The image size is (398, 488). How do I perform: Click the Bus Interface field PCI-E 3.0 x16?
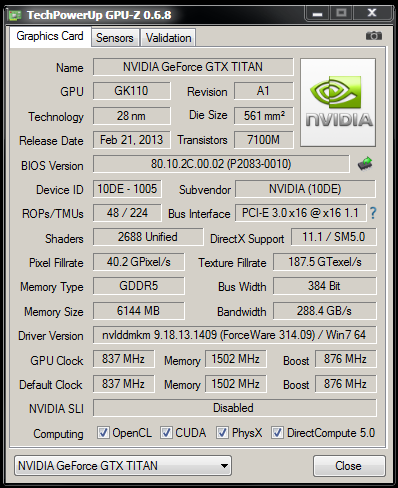tap(300, 213)
